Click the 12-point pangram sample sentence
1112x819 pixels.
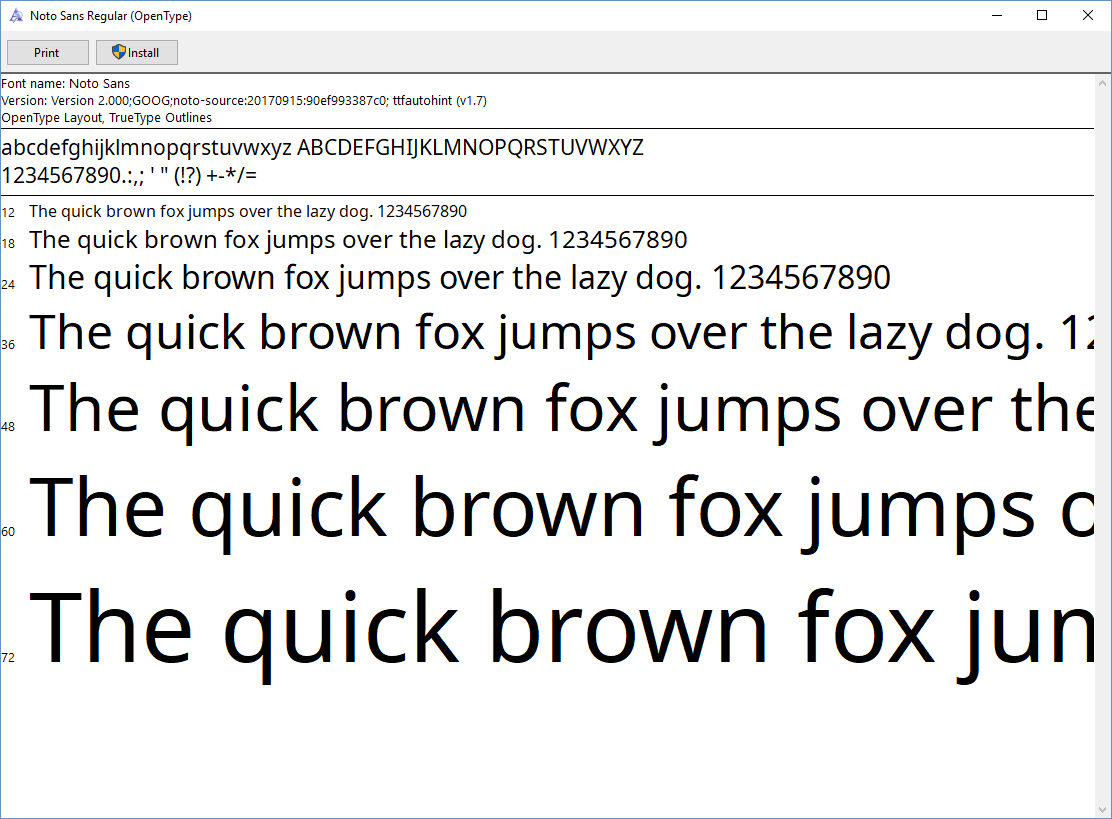click(248, 211)
